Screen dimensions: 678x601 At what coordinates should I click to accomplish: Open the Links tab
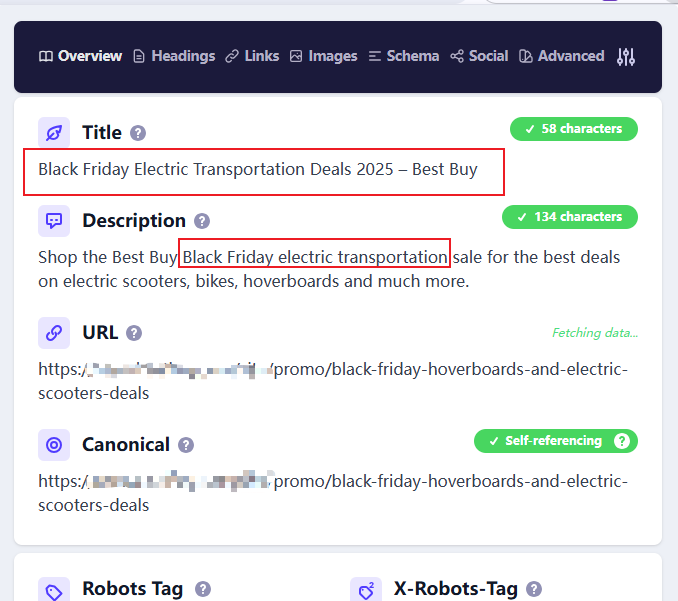252,56
